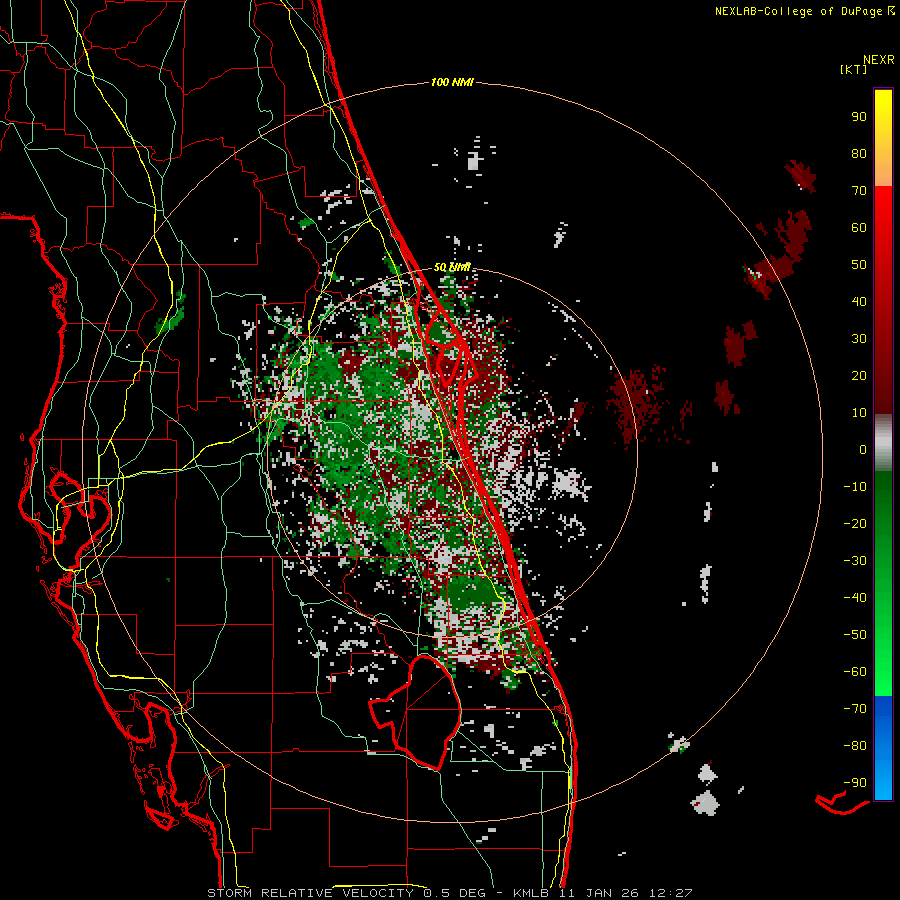
Task: Click the positive 90 scale value
Action: tap(859, 117)
